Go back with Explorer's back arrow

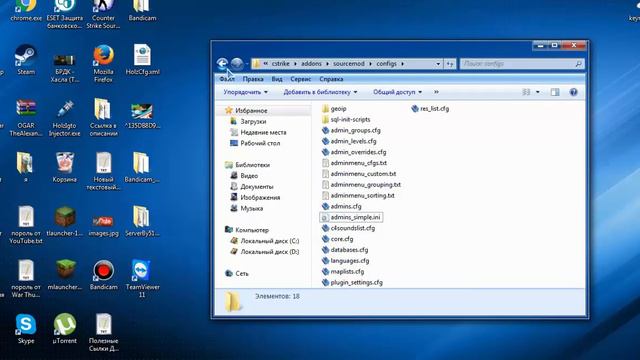[222, 64]
